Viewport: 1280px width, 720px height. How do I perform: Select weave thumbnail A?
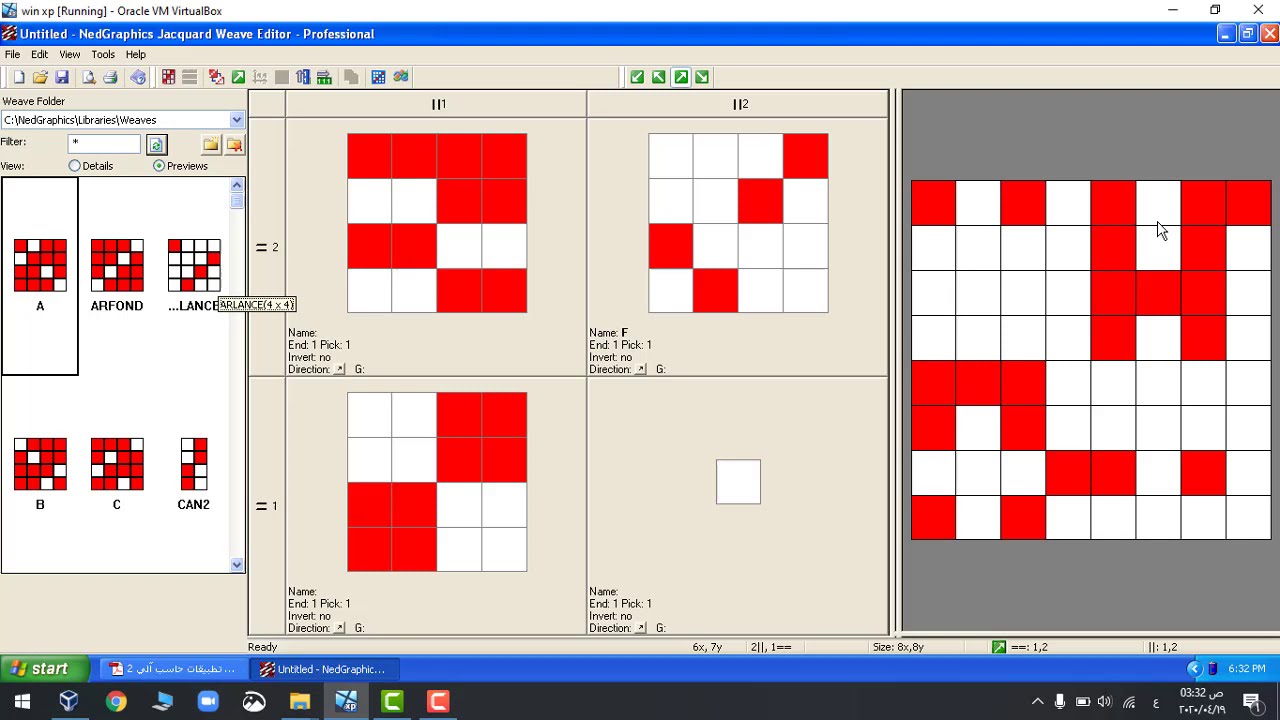pyautogui.click(x=40, y=276)
